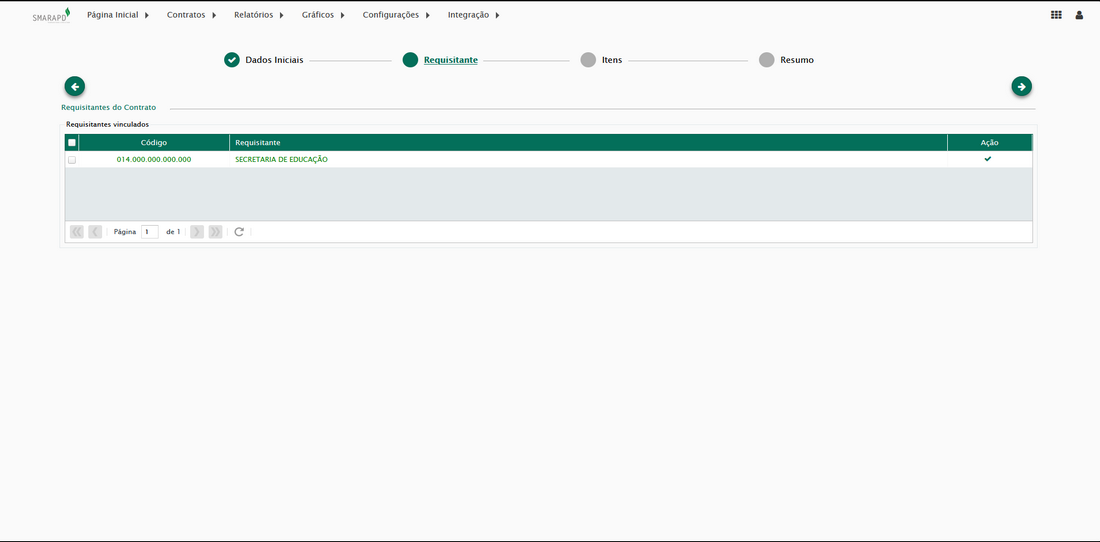Click the Requisitante step circle
Screen dimensions: 1100x542
(x=410, y=60)
